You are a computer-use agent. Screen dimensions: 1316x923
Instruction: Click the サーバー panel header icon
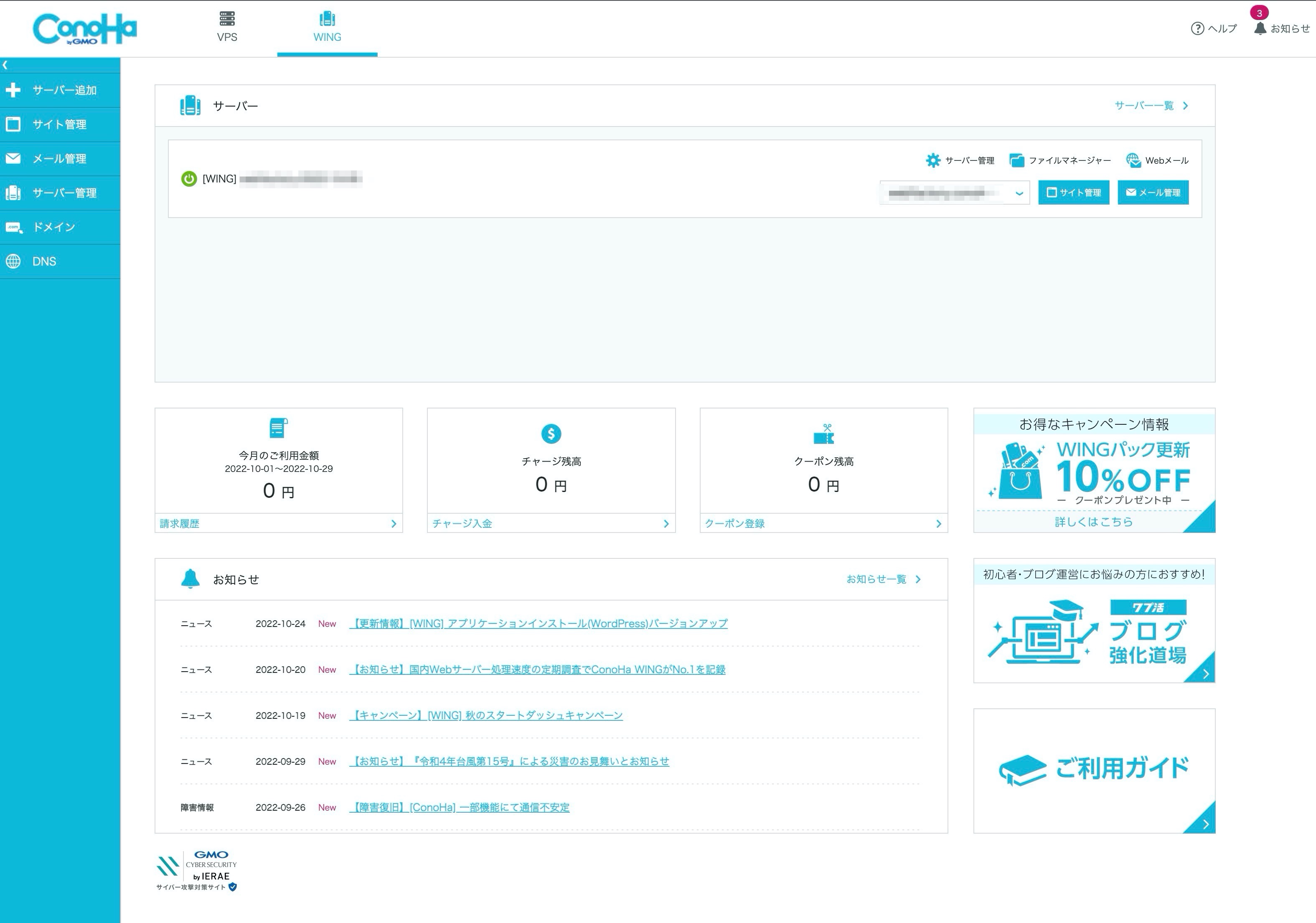point(190,105)
